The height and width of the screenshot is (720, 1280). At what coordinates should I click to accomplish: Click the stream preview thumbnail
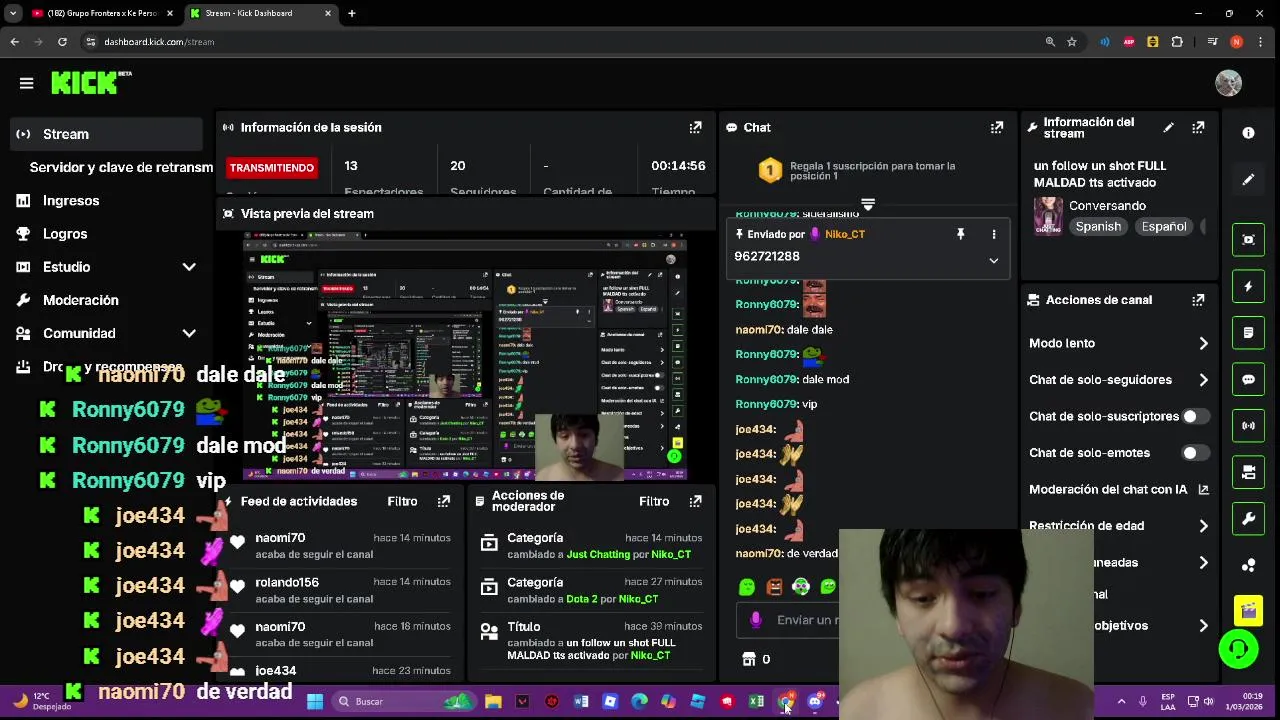pyautogui.click(x=465, y=356)
